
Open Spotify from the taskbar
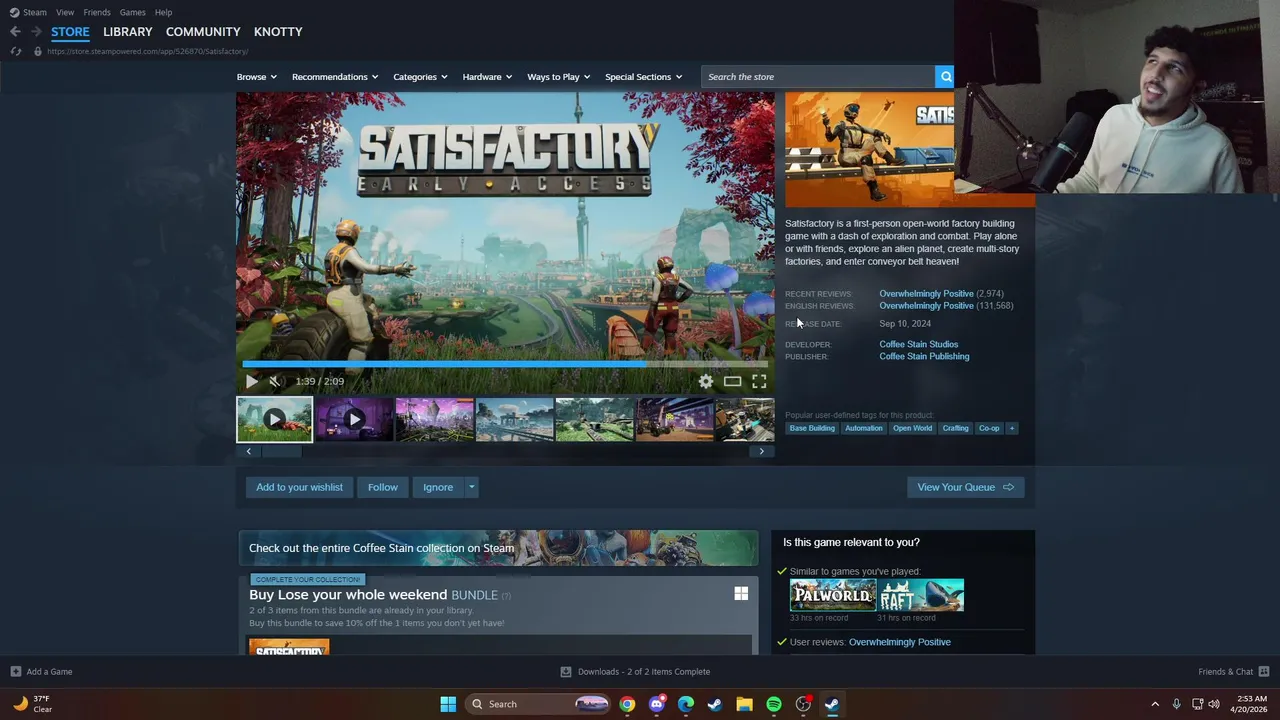tap(774, 704)
